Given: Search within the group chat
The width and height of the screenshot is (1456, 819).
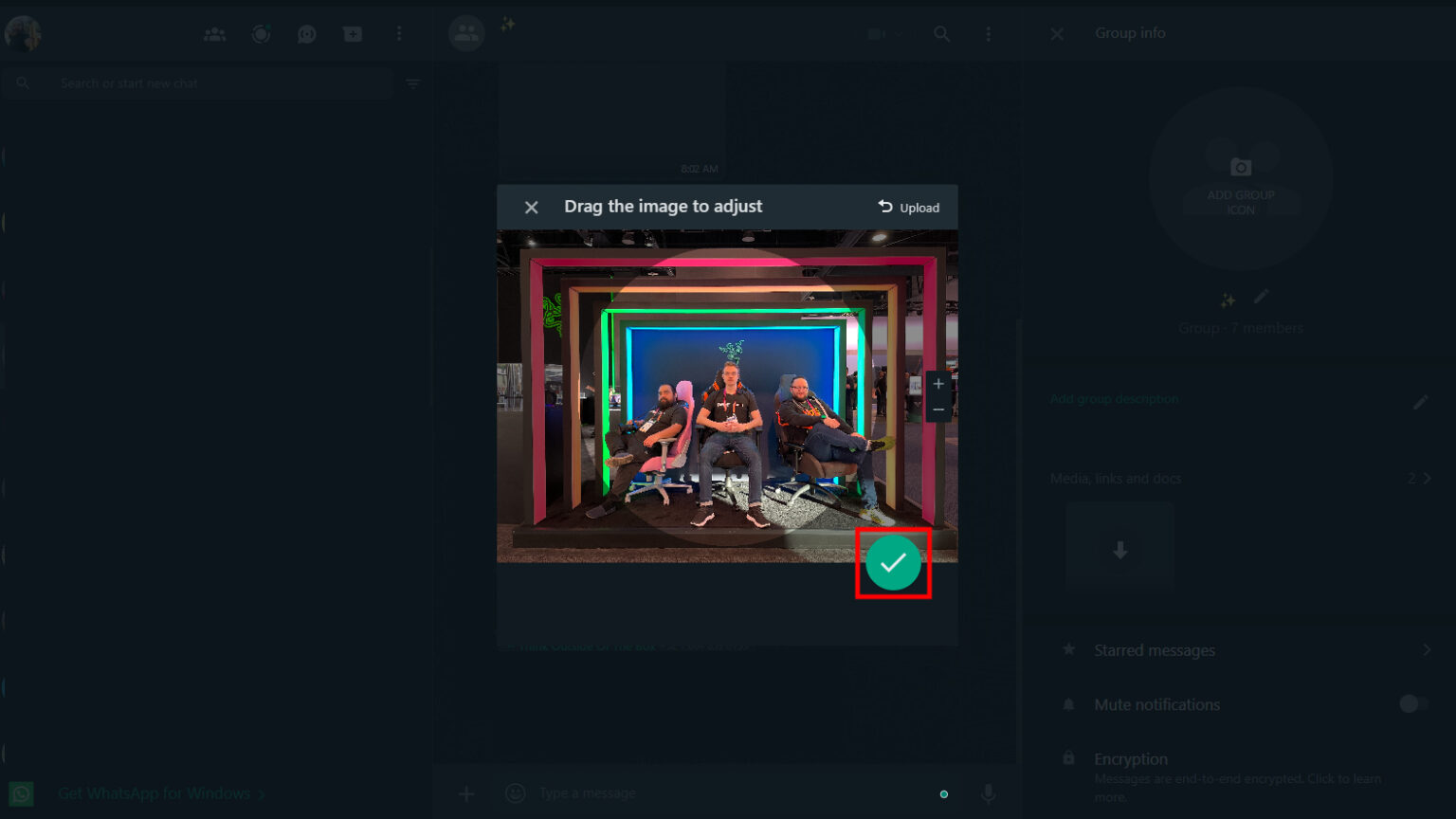Looking at the screenshot, I should pos(941,34).
